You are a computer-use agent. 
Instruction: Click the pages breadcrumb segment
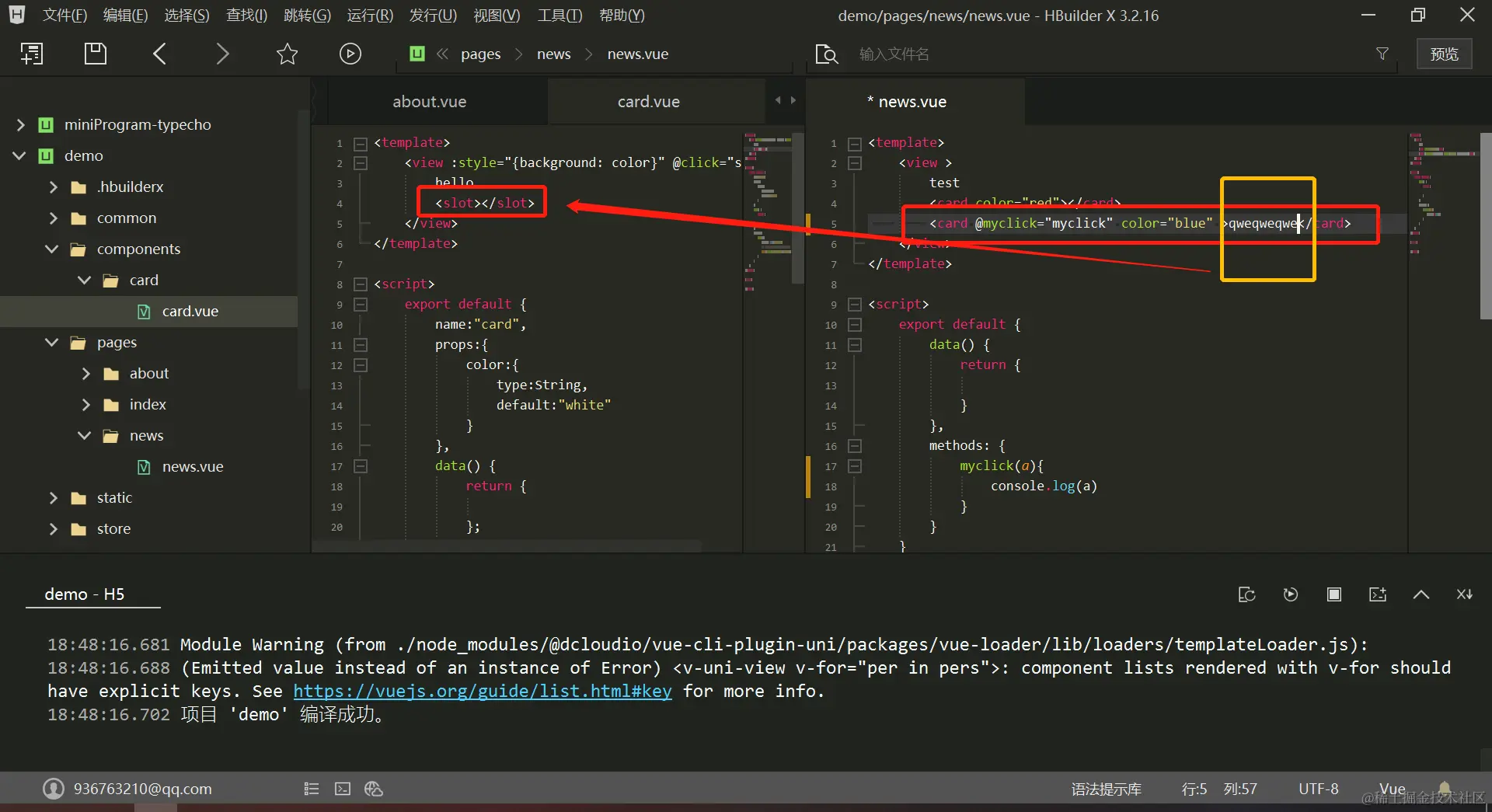click(481, 54)
